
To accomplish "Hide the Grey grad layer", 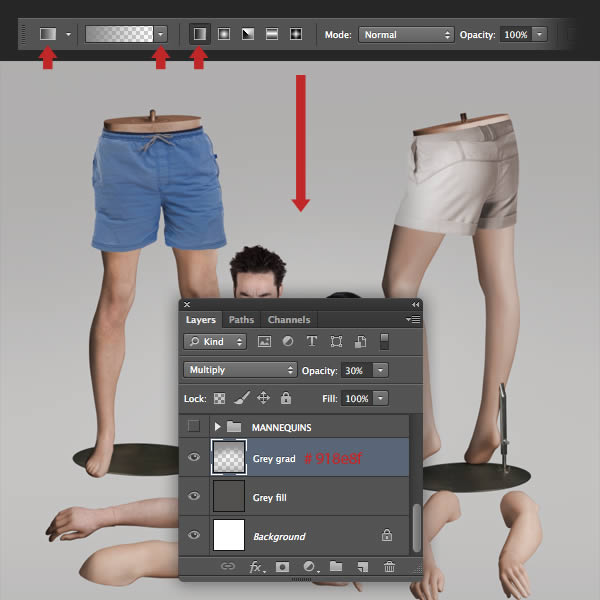I will coord(194,458).
